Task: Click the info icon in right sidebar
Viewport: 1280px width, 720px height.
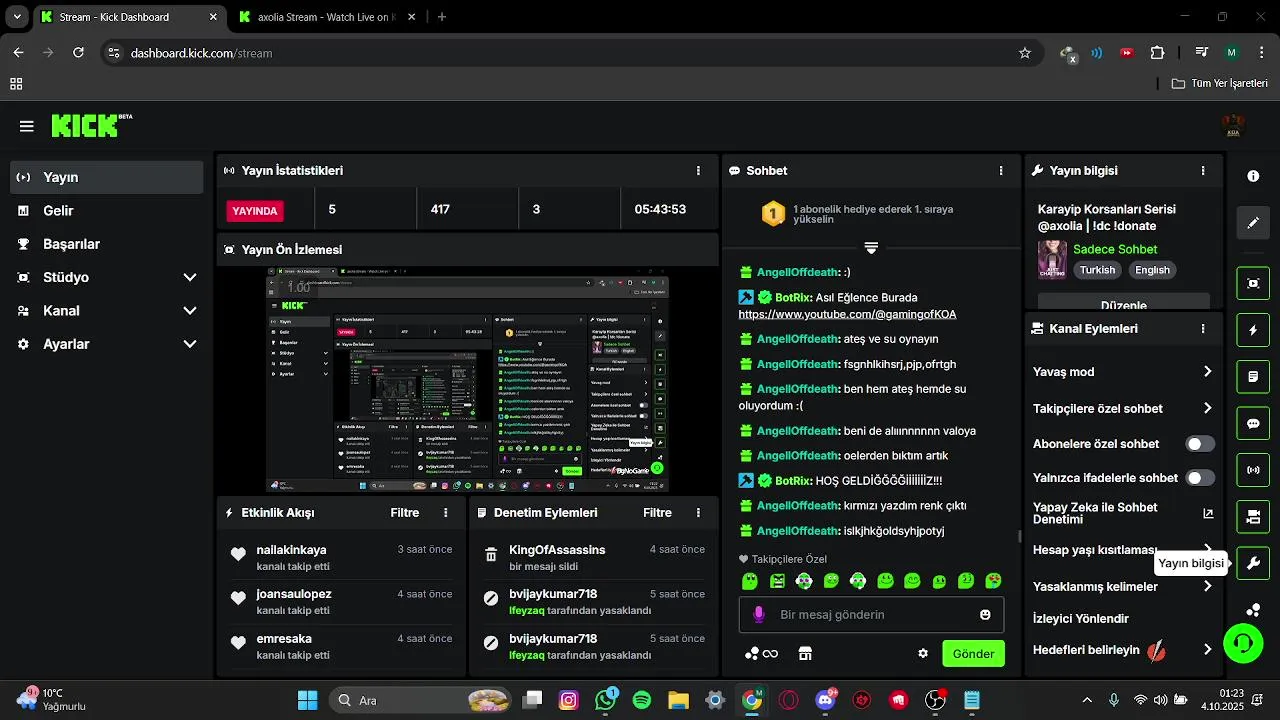Action: [x=1253, y=176]
